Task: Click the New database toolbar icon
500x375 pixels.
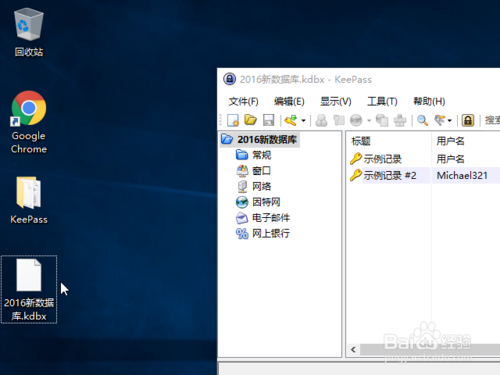Action: point(233,120)
